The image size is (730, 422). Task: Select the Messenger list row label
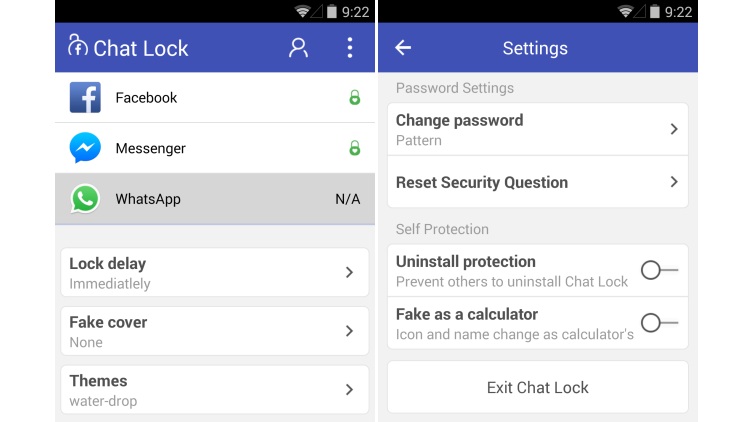[x=150, y=148]
